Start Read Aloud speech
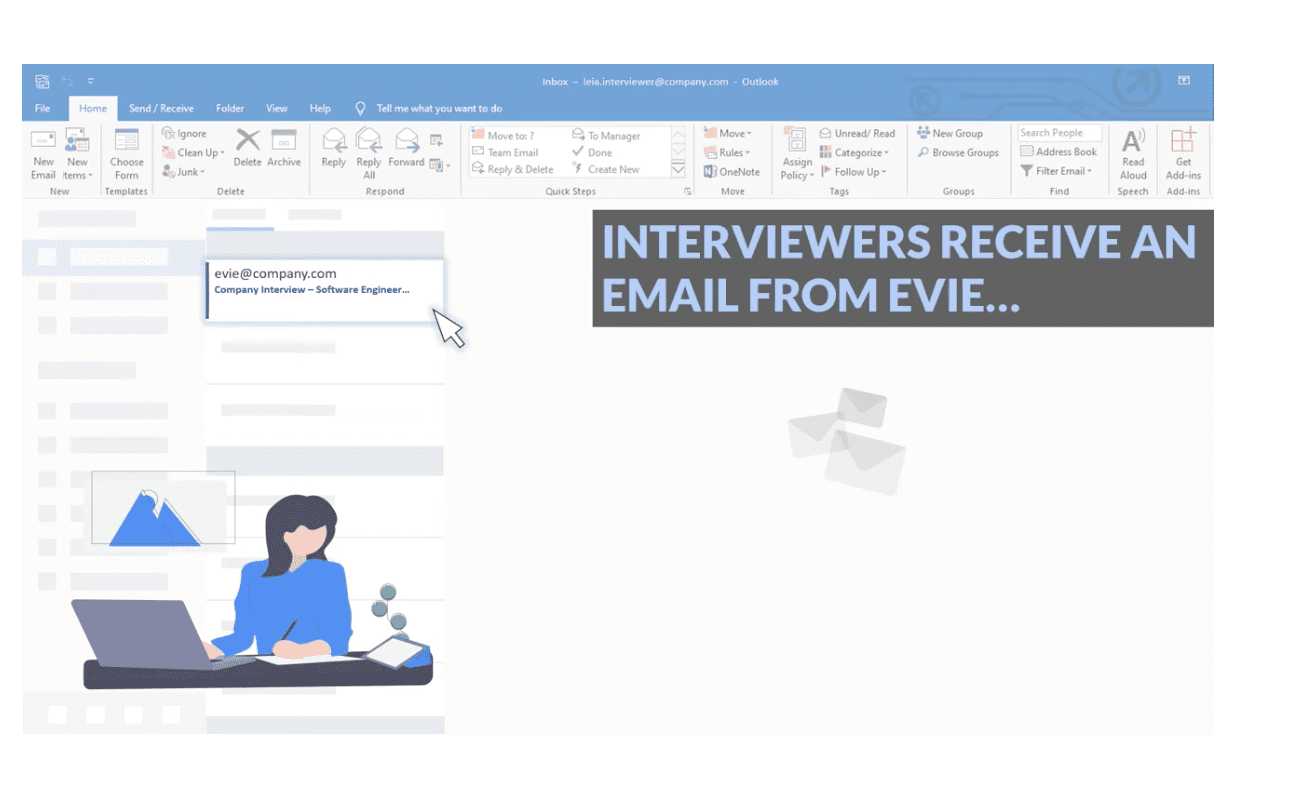Image resolution: width=1306 pixels, height=792 pixels. point(1133,154)
